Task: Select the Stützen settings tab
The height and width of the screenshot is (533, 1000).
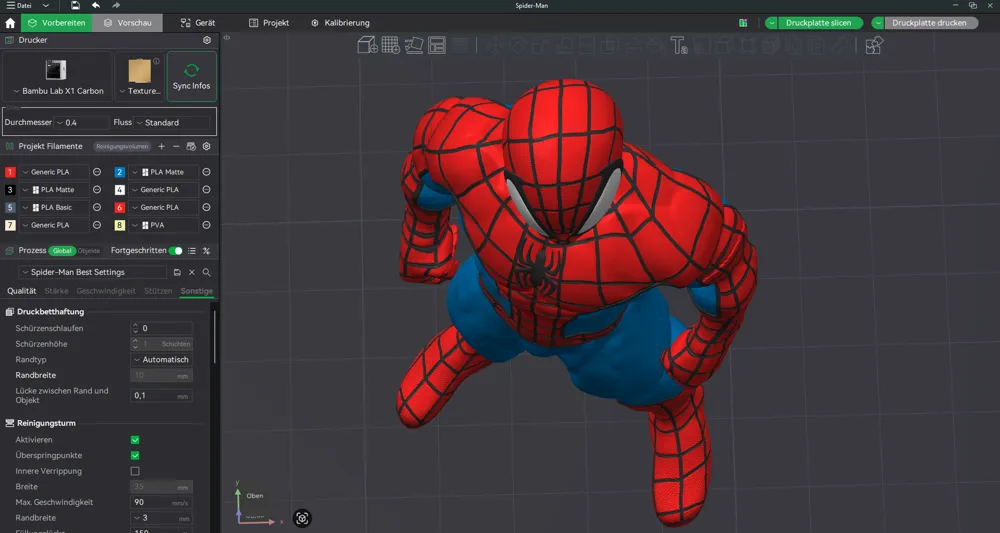Action: tap(158, 291)
